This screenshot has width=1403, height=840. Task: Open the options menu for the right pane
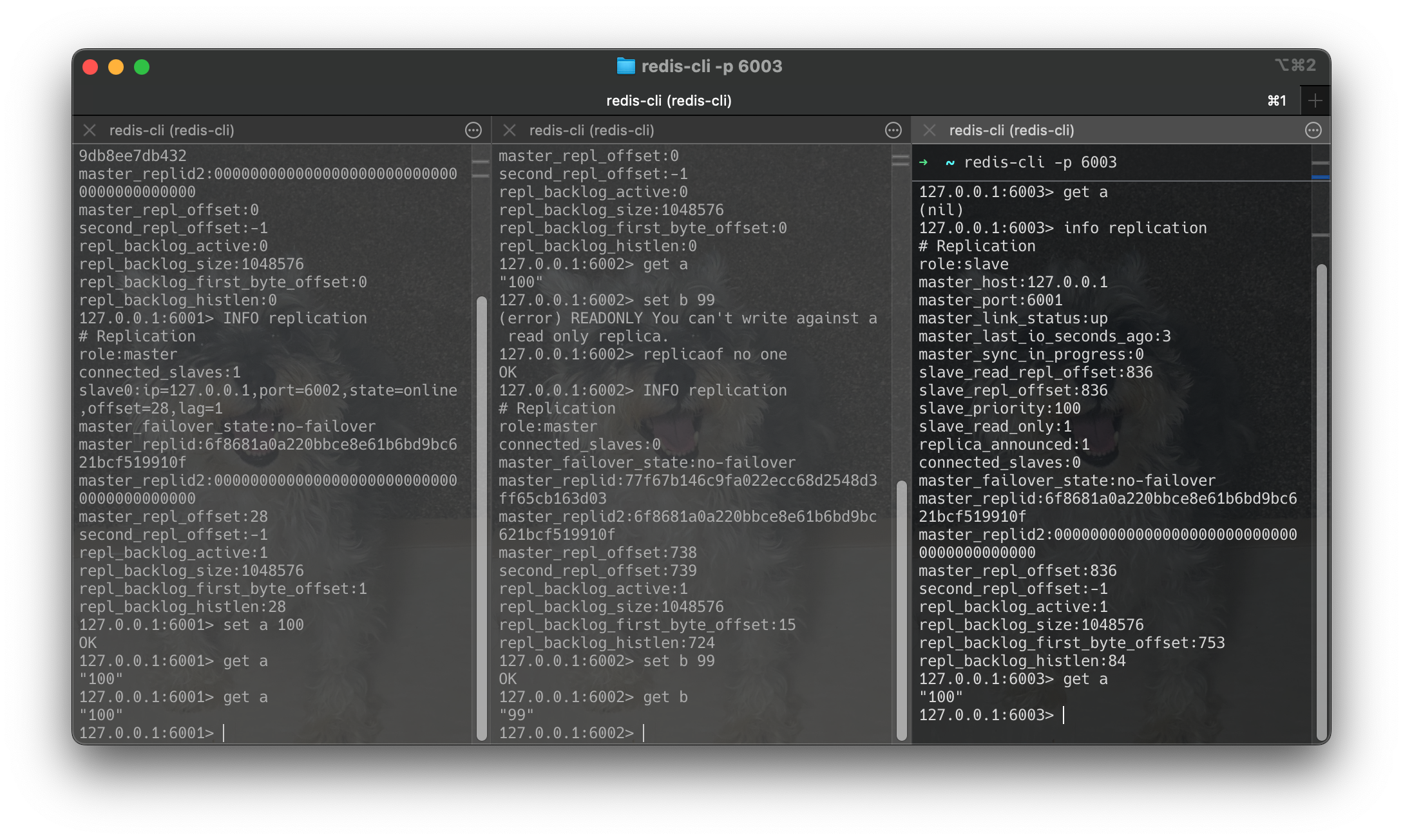(x=1313, y=130)
